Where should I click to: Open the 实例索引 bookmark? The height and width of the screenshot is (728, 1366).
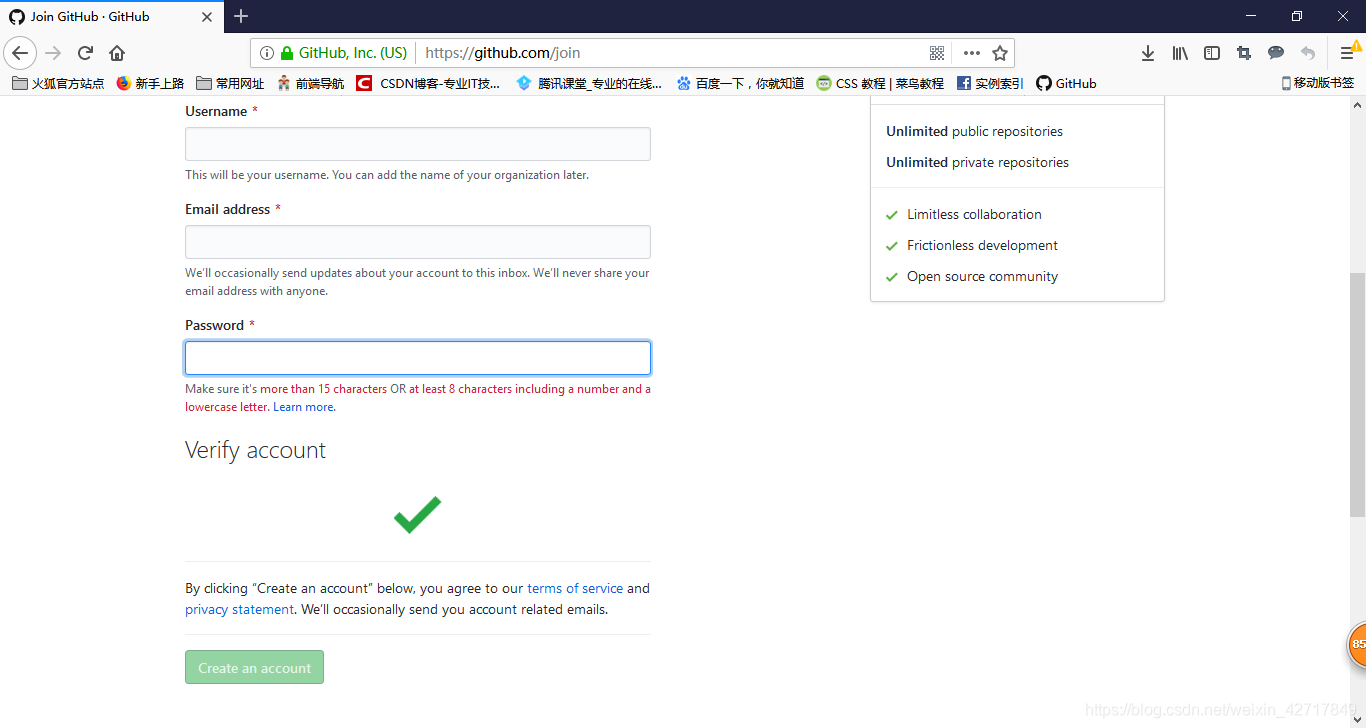(990, 83)
